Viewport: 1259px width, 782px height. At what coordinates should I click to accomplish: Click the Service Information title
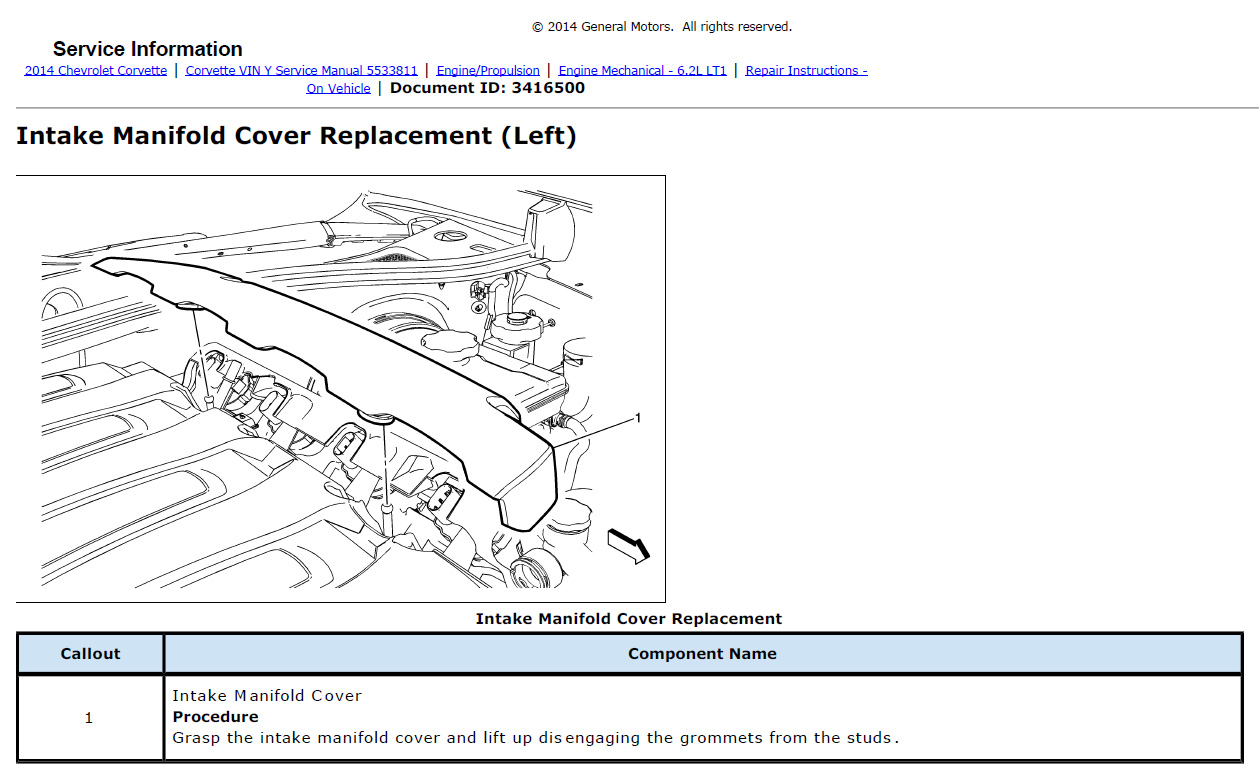tap(147, 49)
